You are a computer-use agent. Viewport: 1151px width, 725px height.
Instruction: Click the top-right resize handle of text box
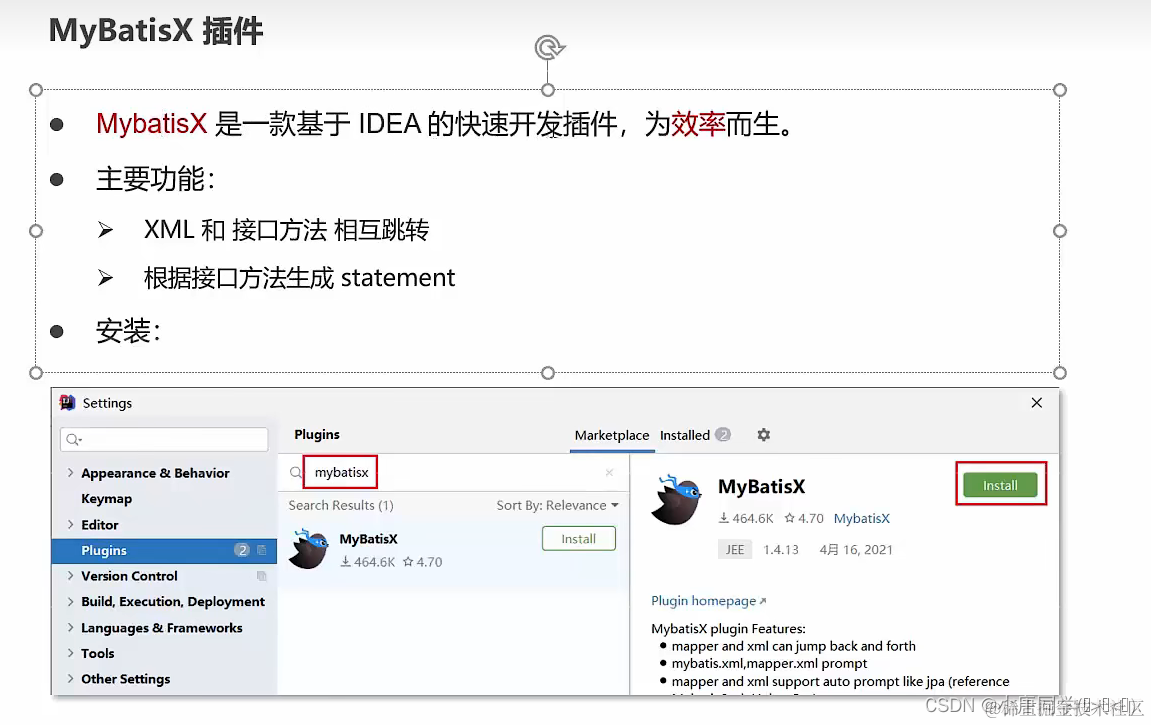click(1059, 90)
